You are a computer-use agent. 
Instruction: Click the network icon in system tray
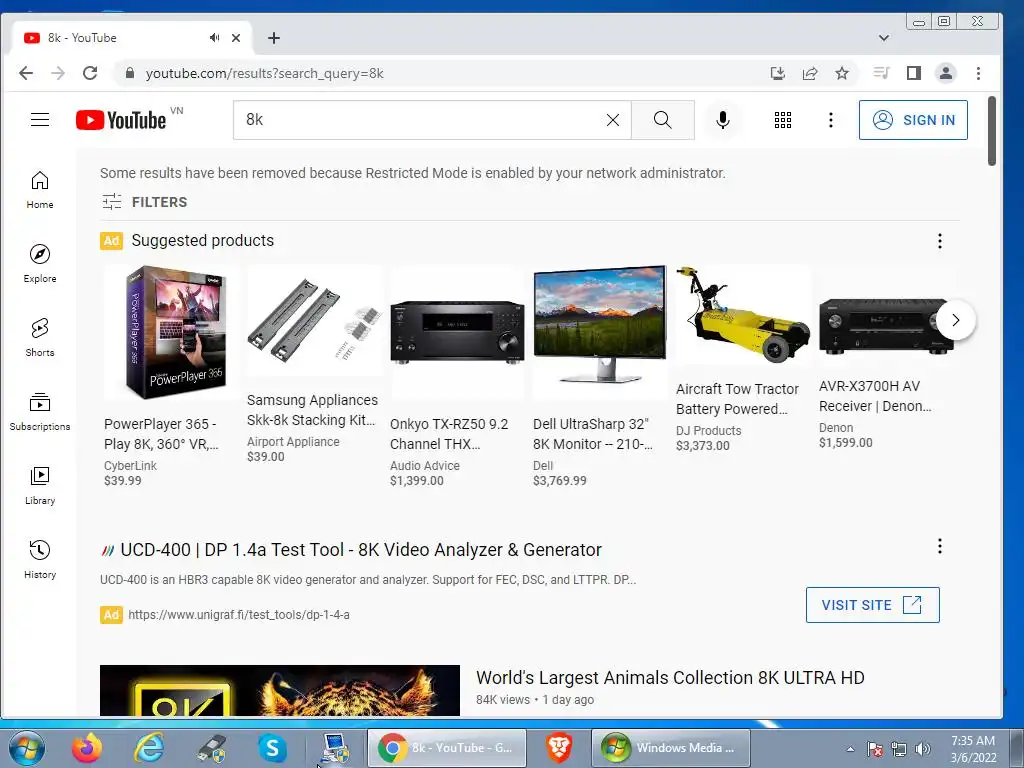pyautogui.click(x=899, y=749)
